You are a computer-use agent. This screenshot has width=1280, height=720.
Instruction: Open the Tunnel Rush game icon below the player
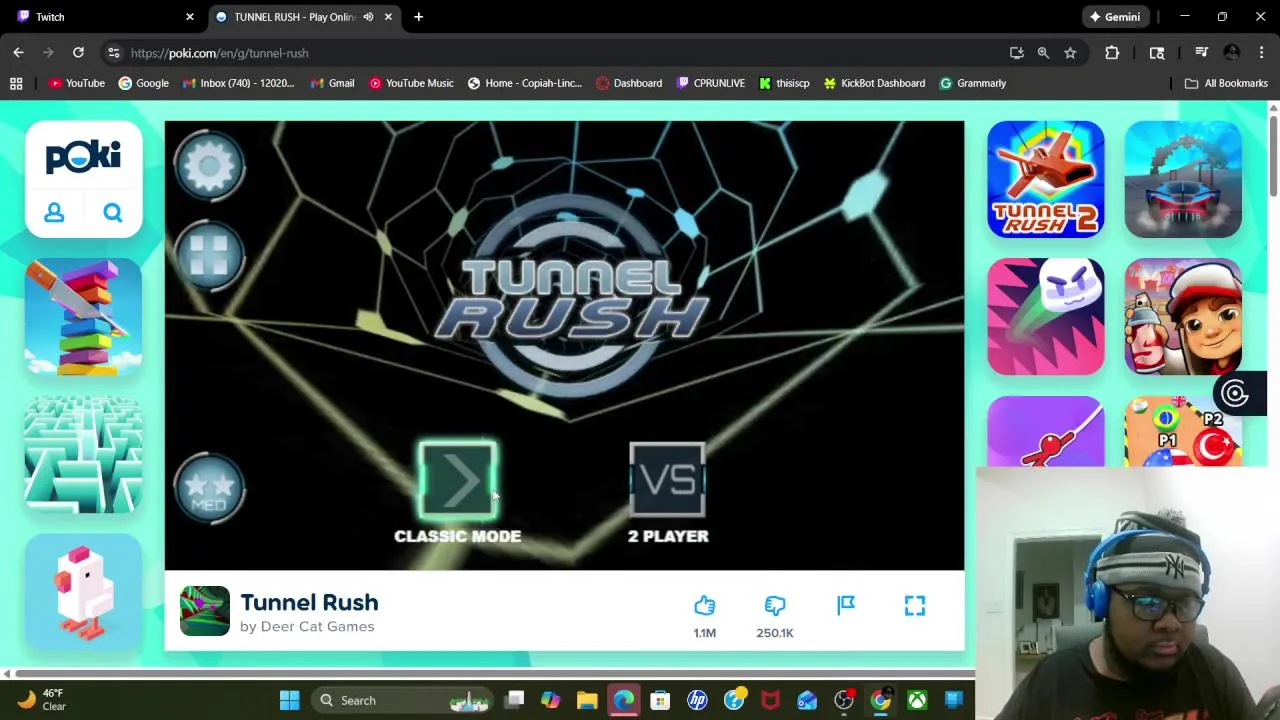click(x=205, y=611)
